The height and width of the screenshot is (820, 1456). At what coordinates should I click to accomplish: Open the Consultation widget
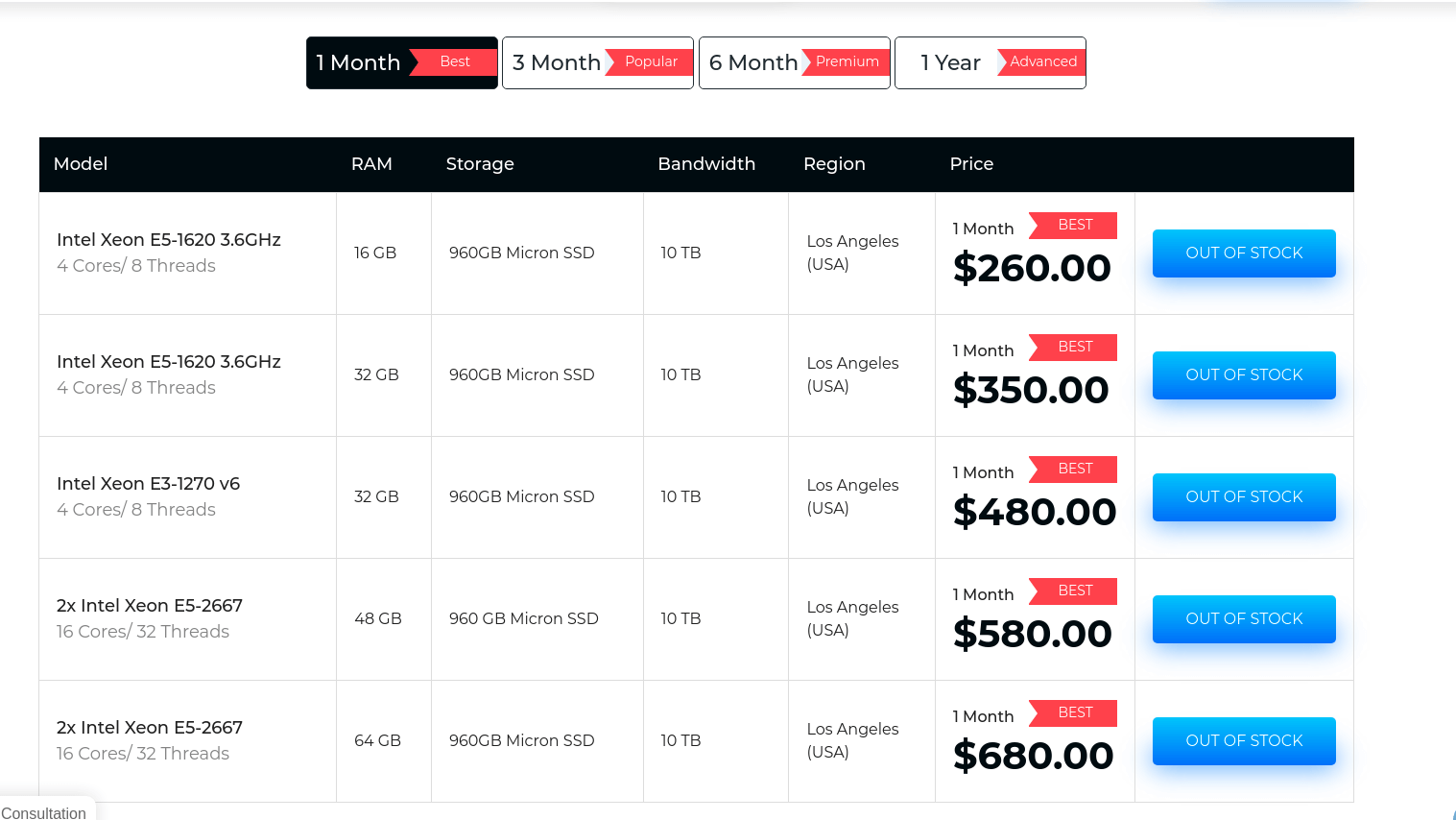[44, 811]
